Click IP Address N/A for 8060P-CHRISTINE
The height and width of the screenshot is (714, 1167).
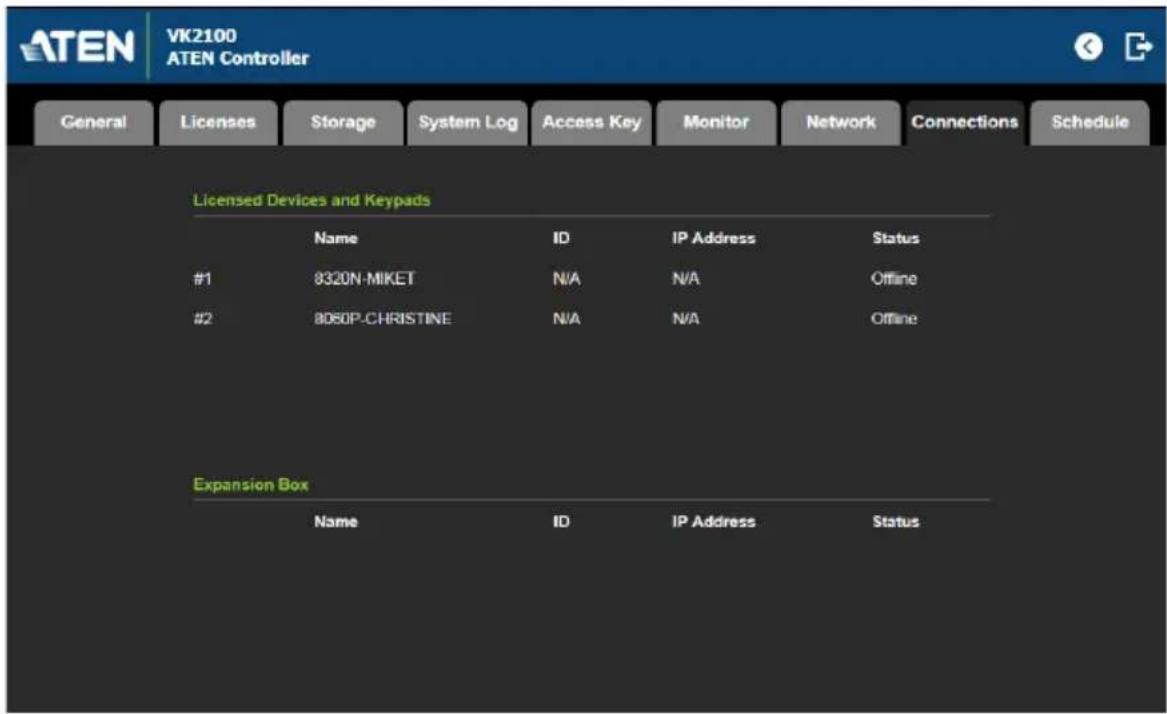pyautogui.click(x=685, y=319)
